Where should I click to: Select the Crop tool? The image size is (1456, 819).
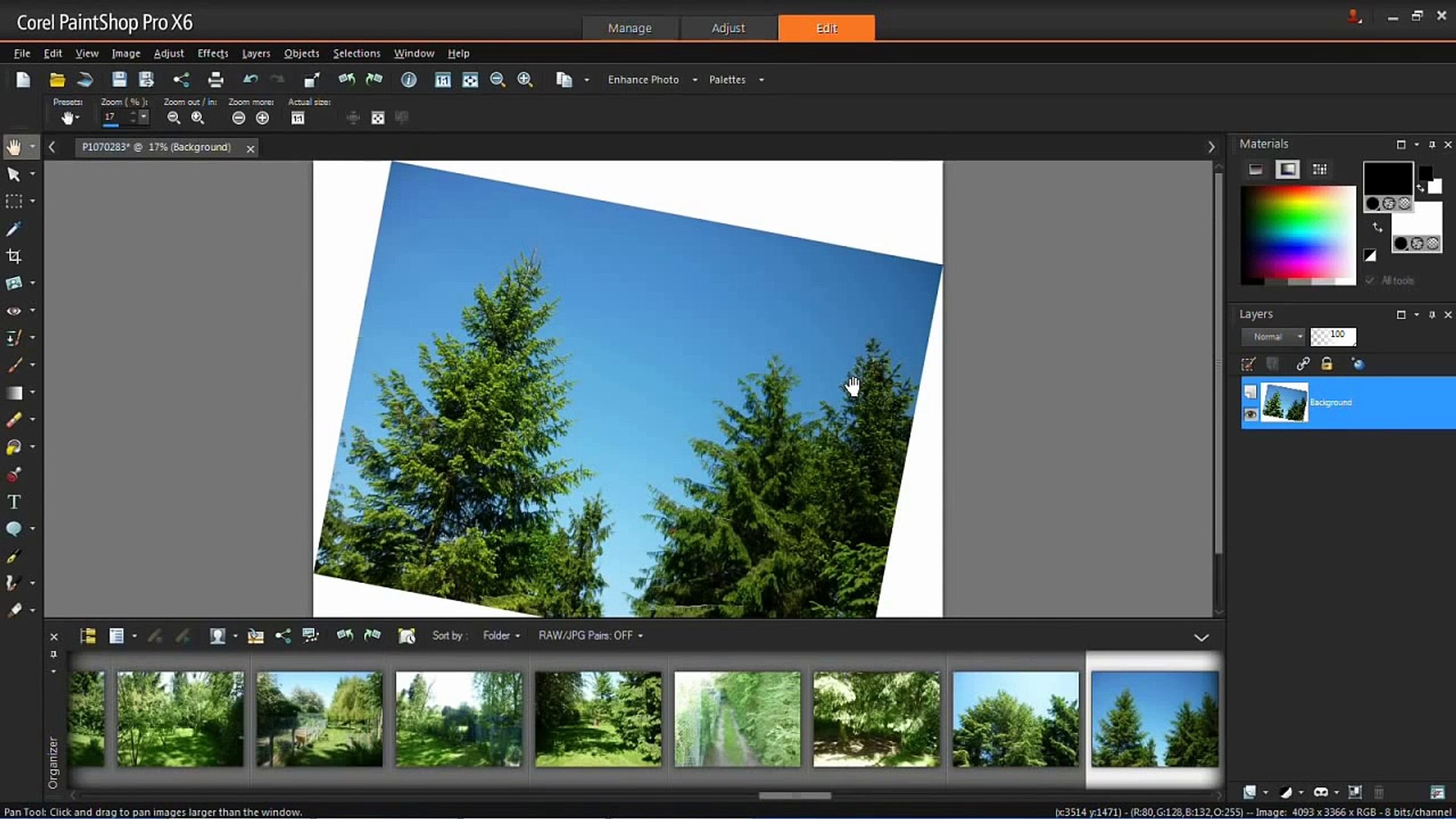coord(14,256)
